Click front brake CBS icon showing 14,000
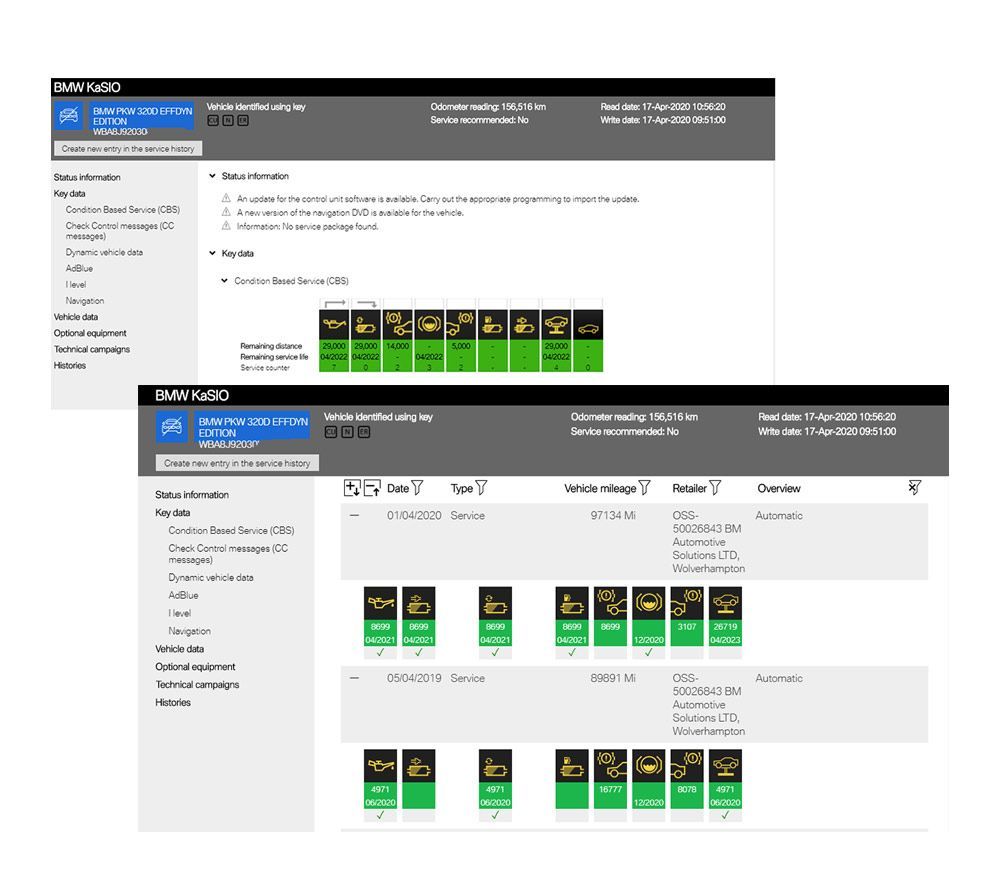 point(397,325)
